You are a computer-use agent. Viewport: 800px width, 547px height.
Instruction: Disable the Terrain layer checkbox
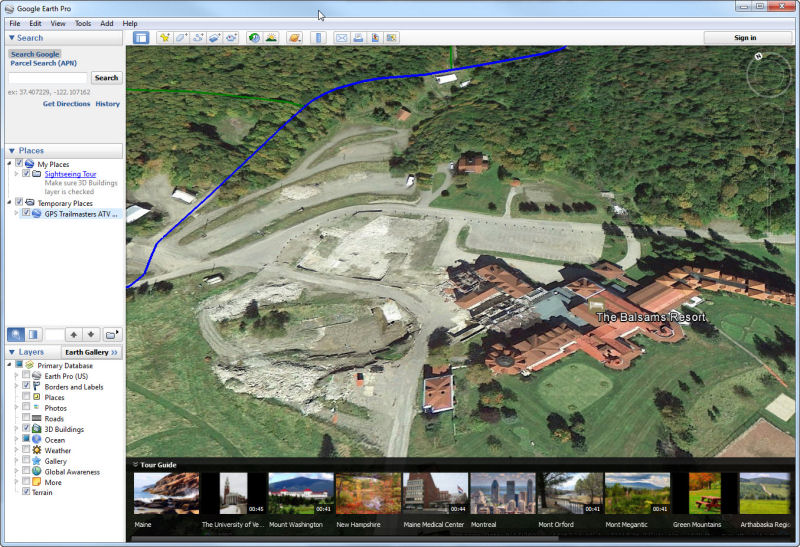(26, 492)
